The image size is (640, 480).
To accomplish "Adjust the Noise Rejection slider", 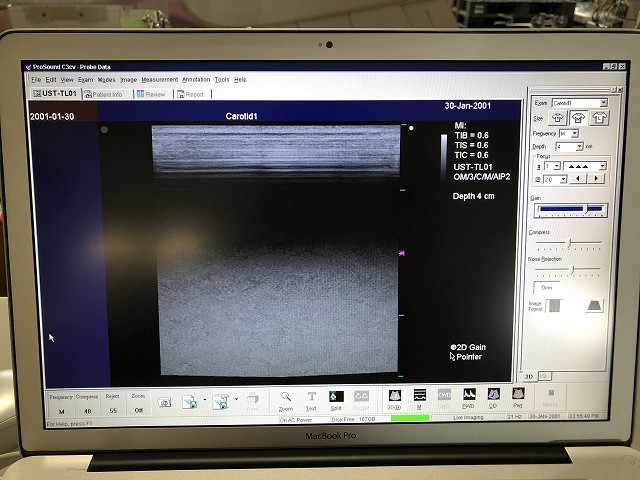I will tap(568, 269).
